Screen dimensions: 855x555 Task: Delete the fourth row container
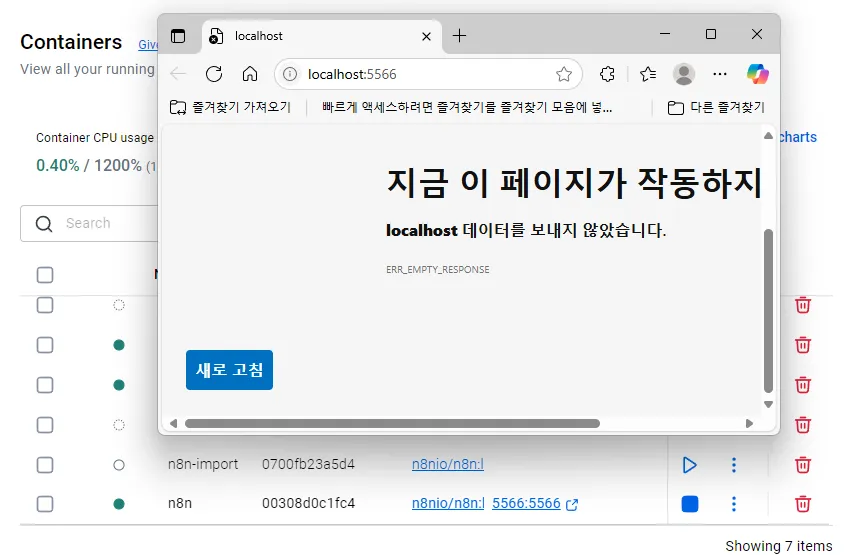[x=803, y=425]
